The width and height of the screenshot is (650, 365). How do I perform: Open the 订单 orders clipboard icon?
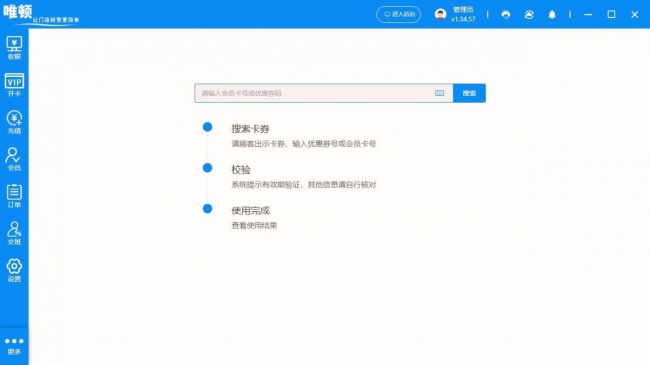pos(14,196)
